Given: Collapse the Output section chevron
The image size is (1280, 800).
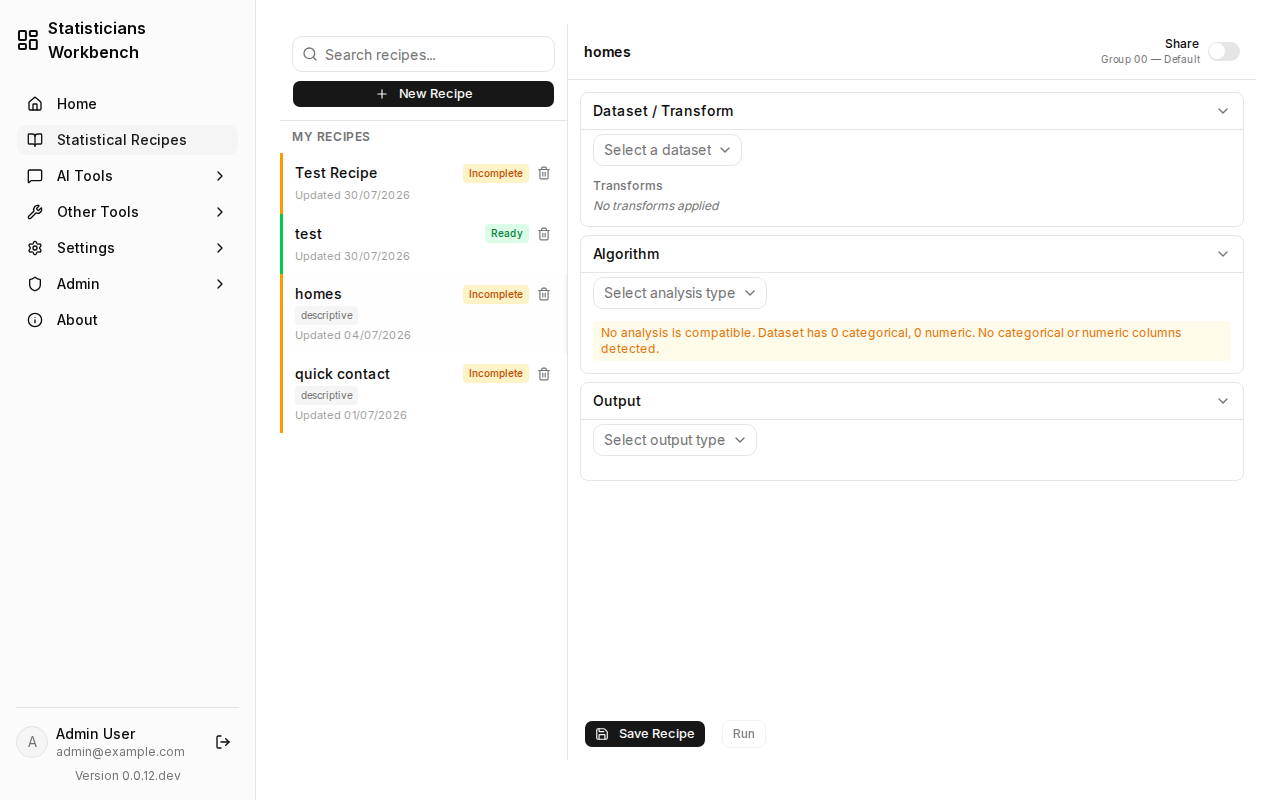Looking at the screenshot, I should point(1223,401).
